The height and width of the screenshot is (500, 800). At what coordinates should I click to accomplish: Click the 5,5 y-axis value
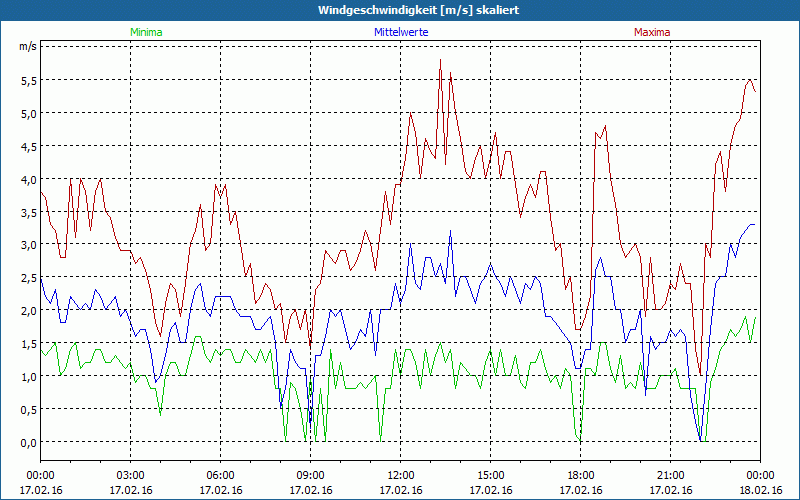click(x=29, y=80)
